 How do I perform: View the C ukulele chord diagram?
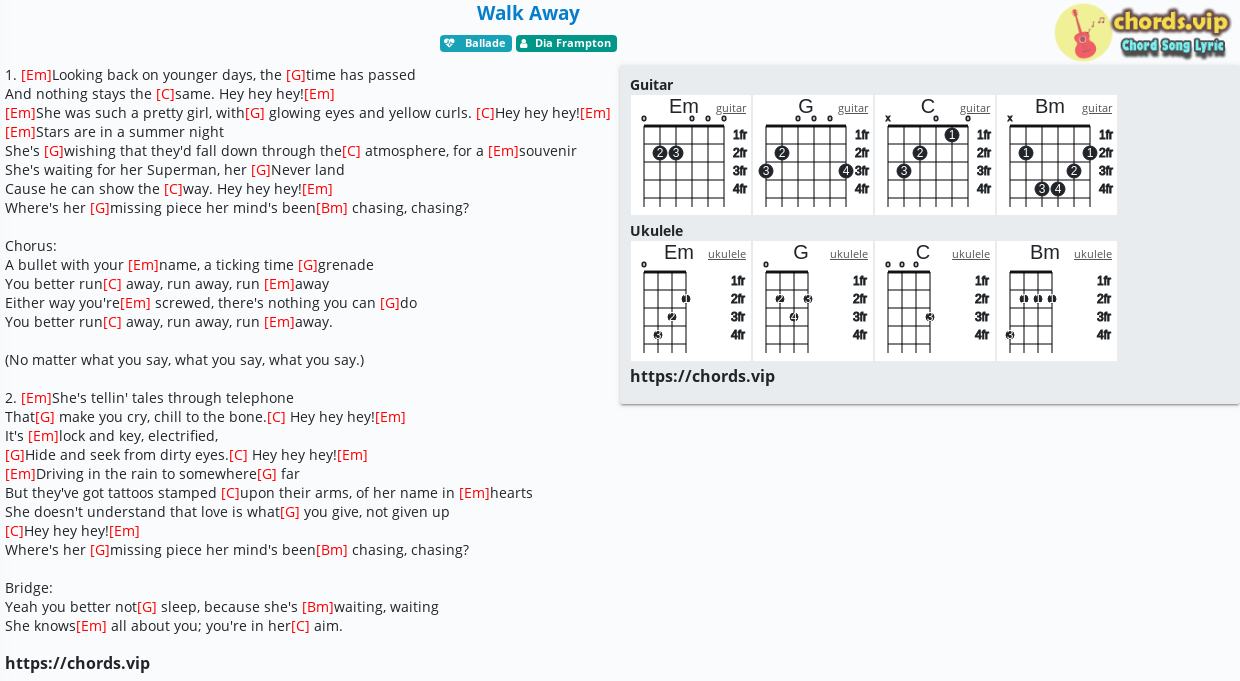935,301
